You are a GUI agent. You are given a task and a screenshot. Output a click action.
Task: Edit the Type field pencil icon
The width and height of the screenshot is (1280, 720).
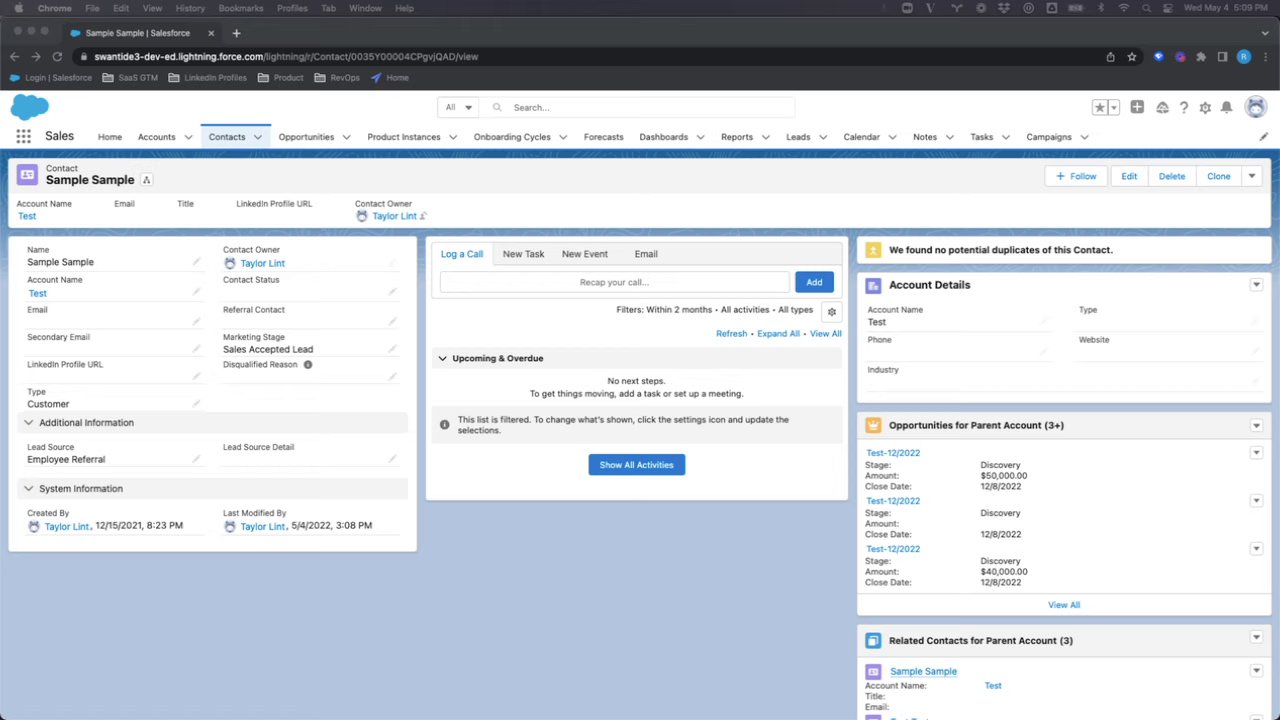click(x=196, y=404)
